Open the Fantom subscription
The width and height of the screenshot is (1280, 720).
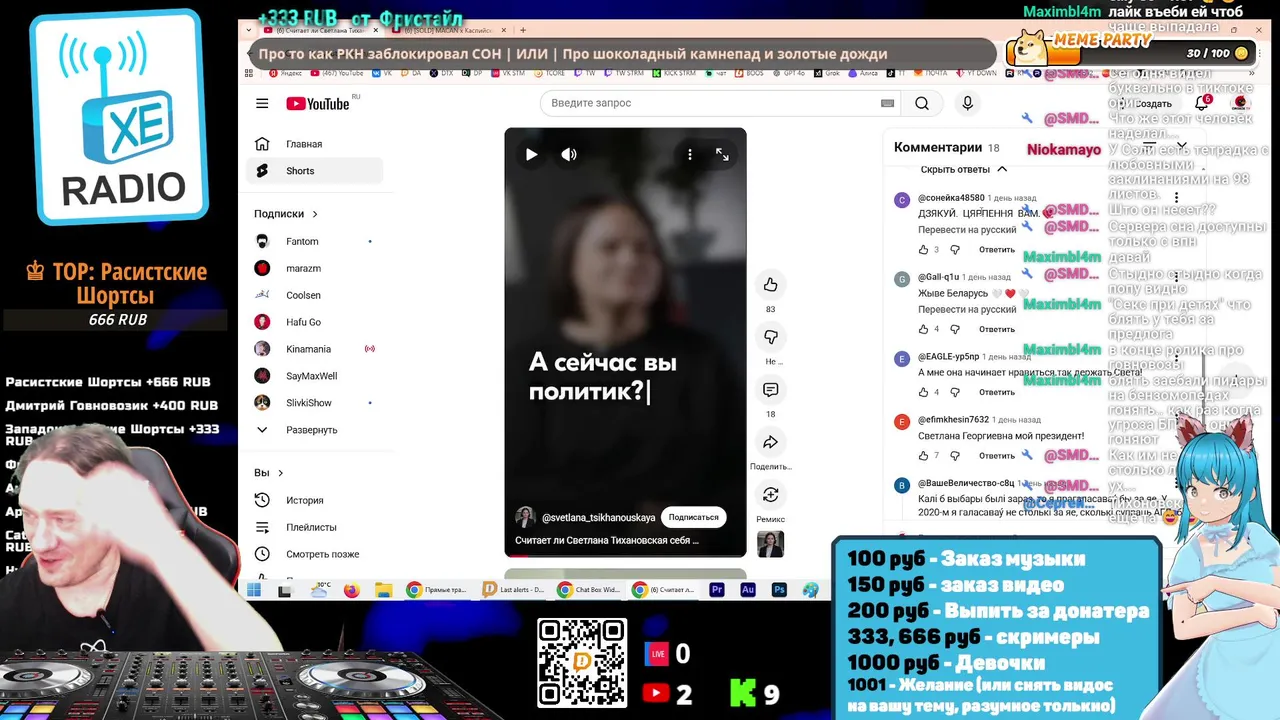tap(314, 241)
